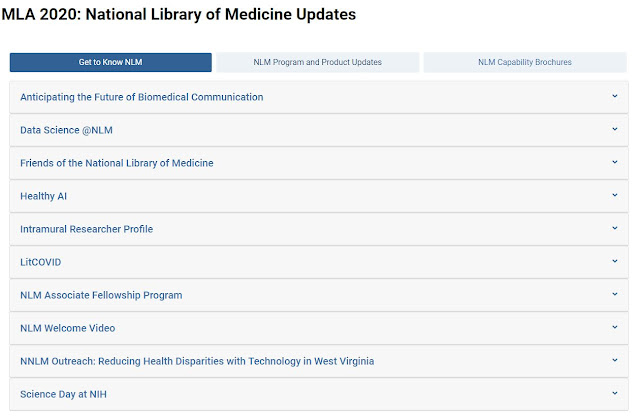This screenshot has height=418, width=640.
Task: Click the NLM Welcome Video title
Action: click(x=67, y=328)
